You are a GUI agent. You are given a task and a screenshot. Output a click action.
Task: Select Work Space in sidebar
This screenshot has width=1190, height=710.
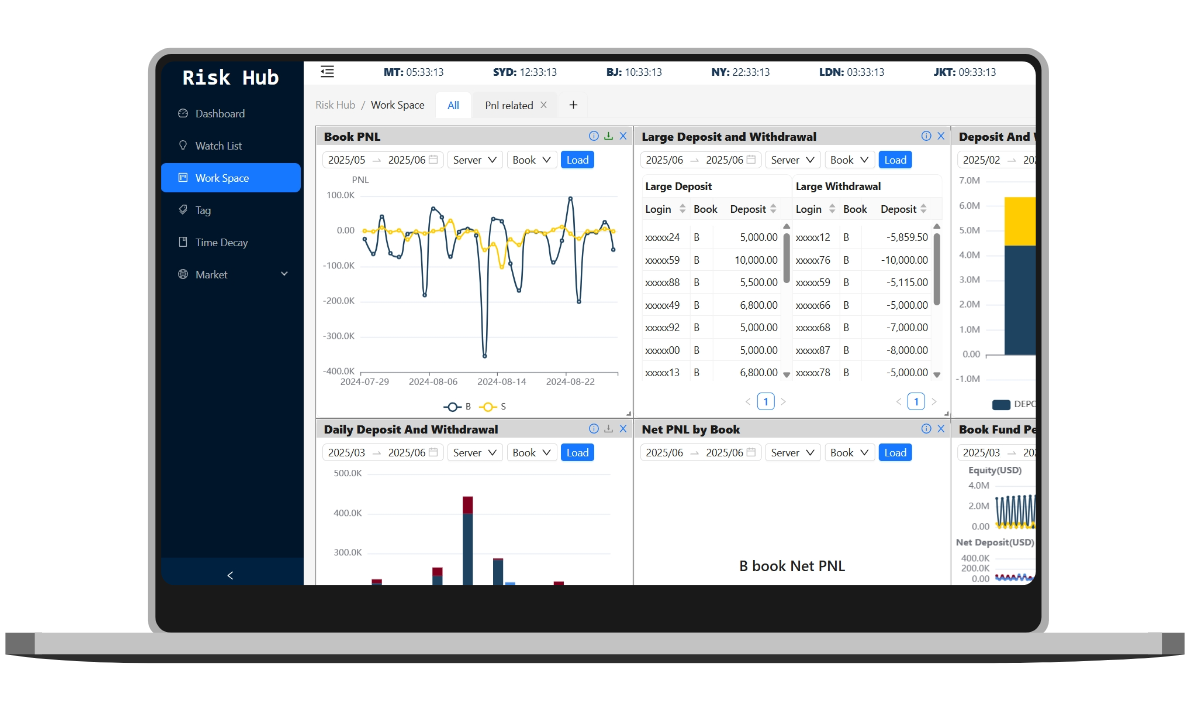231,178
